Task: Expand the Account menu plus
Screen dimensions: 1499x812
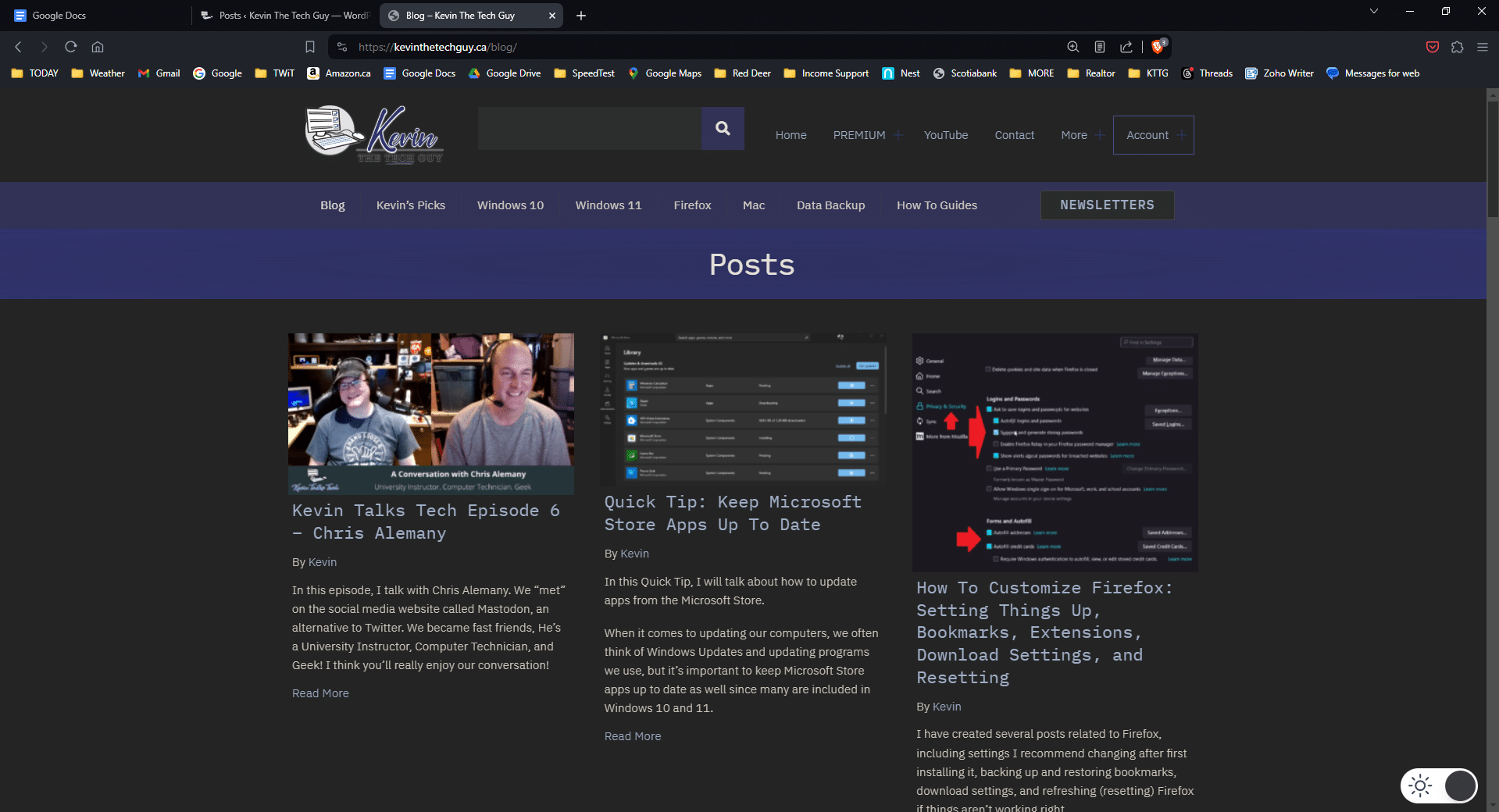Action: pos(1182,135)
